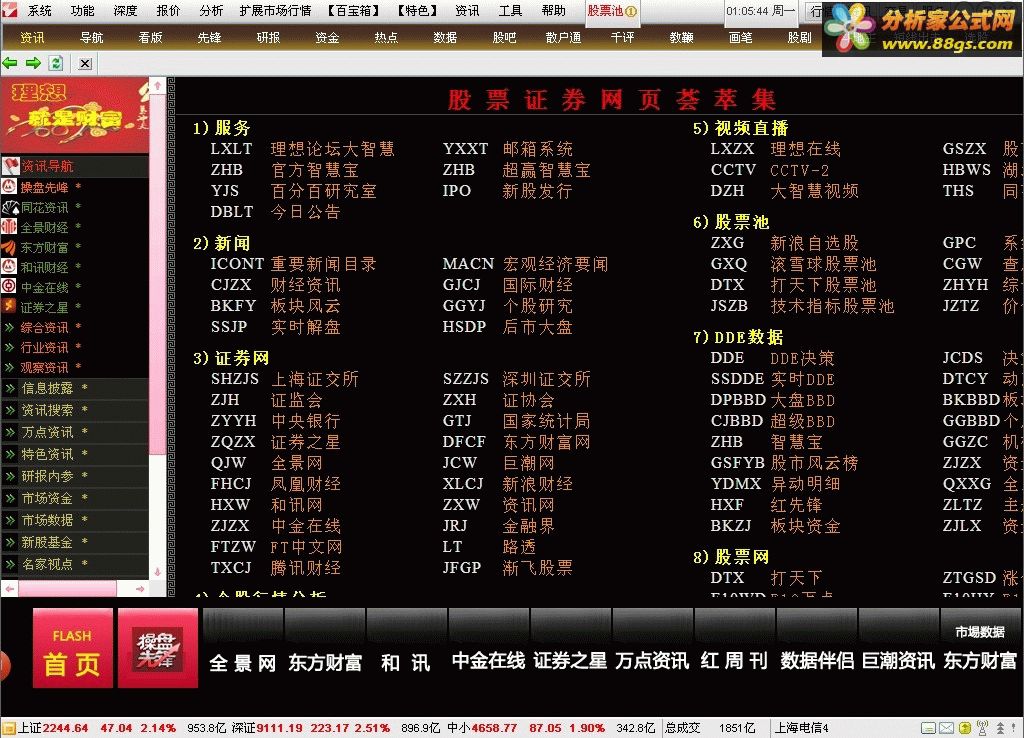
Task: Switch to the 研报 tab
Action: 268,38
